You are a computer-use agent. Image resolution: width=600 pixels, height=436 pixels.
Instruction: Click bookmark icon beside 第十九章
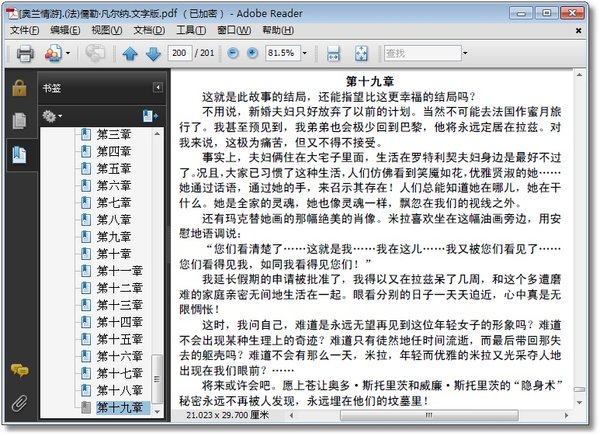(86, 408)
